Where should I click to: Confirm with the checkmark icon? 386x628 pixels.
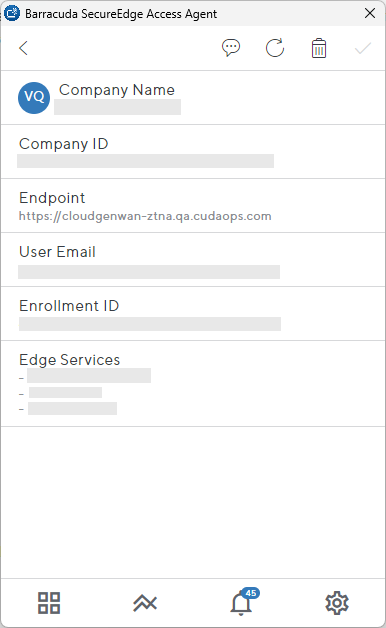[363, 48]
